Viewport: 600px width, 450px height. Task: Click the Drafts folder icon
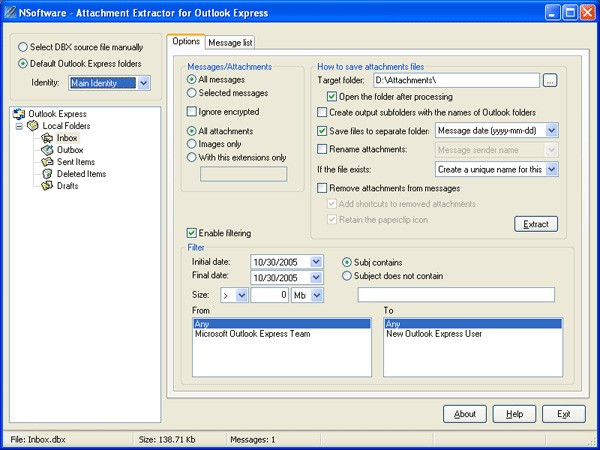pyautogui.click(x=47, y=186)
